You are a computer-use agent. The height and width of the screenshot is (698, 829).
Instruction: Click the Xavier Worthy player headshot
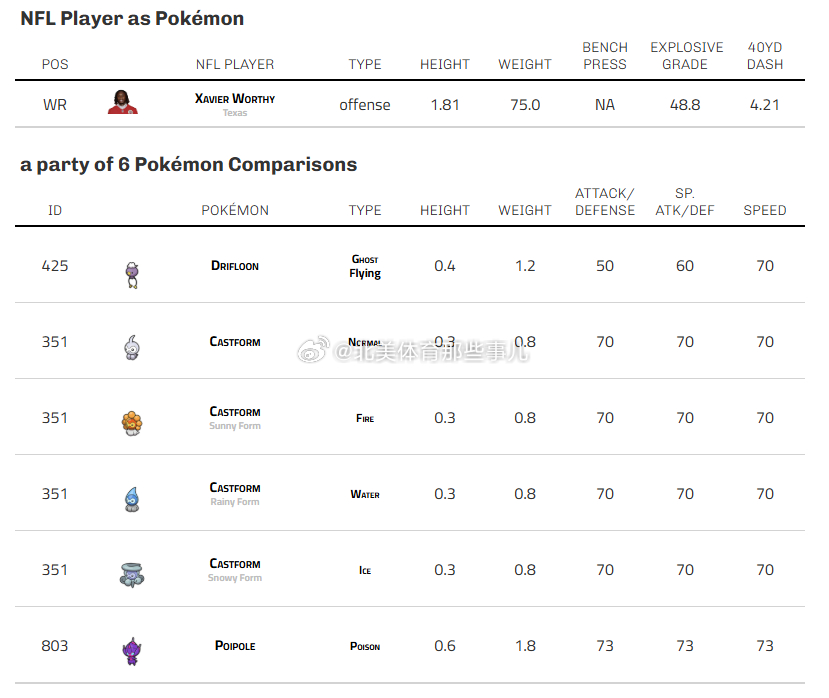point(122,103)
